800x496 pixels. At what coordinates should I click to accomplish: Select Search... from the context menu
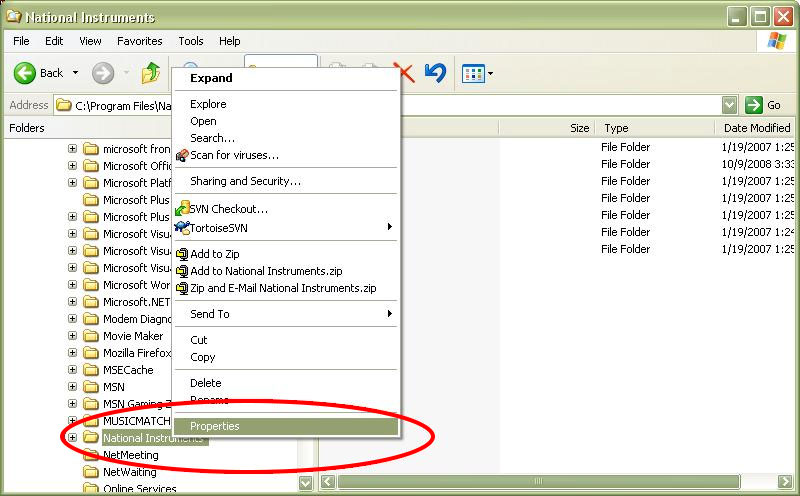[x=286, y=138]
